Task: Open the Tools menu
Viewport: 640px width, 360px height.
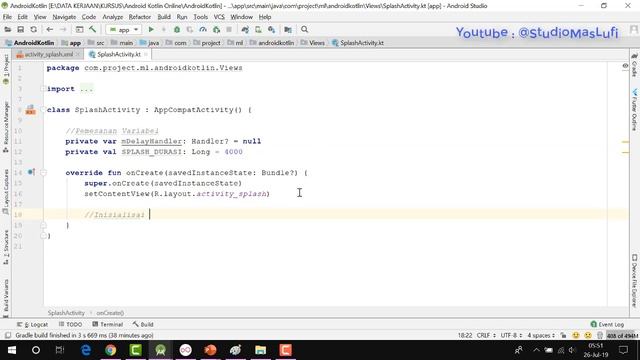Action: tap(200, 17)
